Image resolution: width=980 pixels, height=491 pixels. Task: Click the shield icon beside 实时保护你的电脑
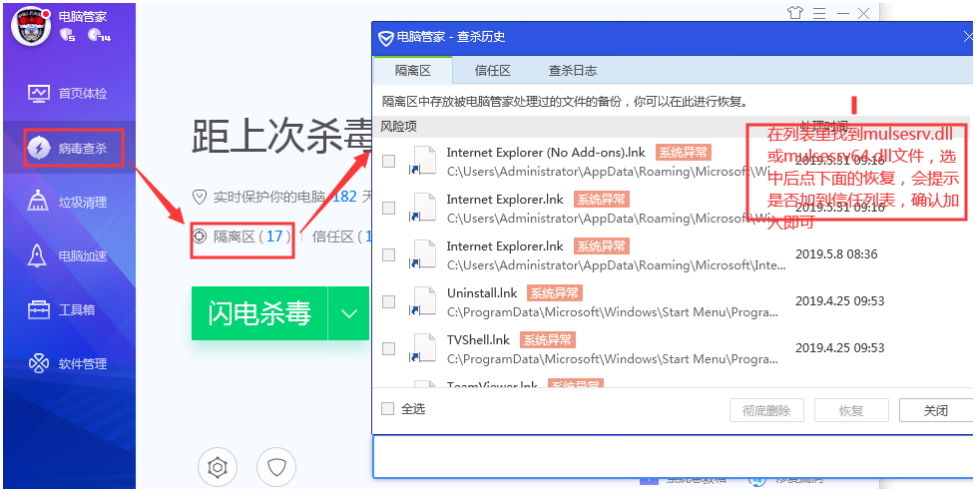click(199, 197)
